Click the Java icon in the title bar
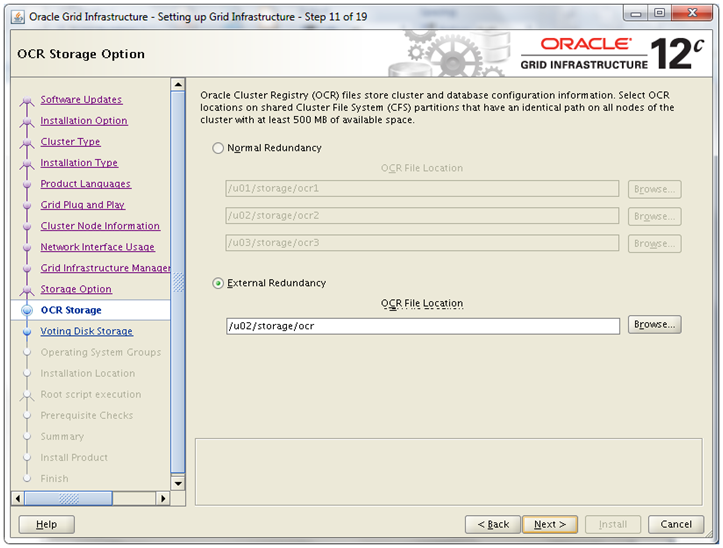The image size is (723, 548). tap(18, 17)
